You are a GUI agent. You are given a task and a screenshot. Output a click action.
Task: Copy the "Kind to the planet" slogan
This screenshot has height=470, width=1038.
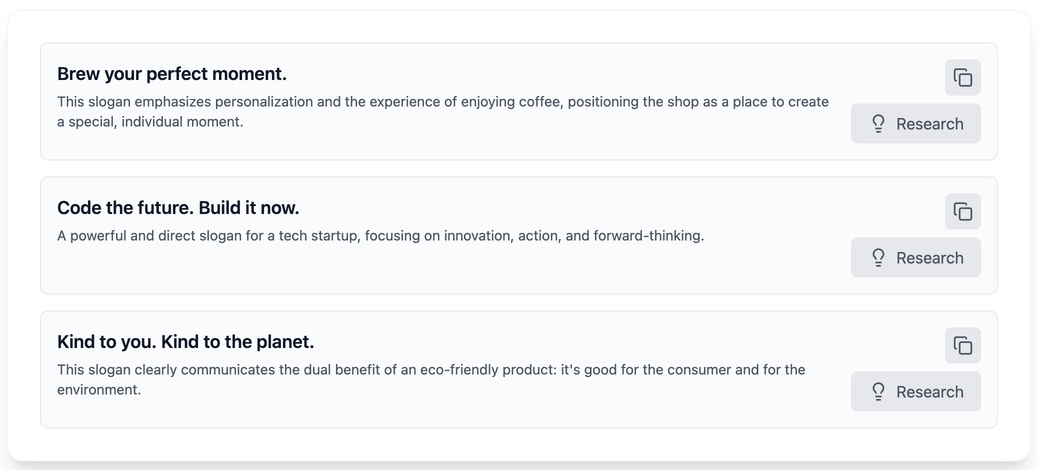pyautogui.click(x=963, y=345)
